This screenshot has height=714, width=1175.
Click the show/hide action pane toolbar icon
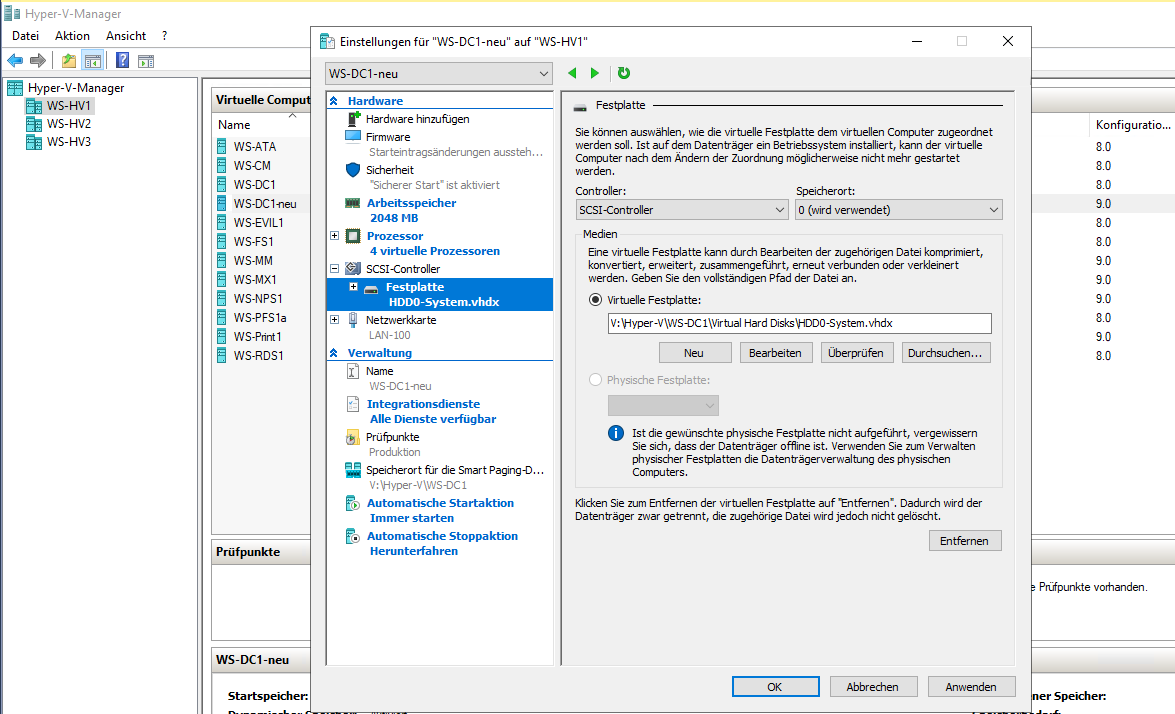(x=146, y=61)
